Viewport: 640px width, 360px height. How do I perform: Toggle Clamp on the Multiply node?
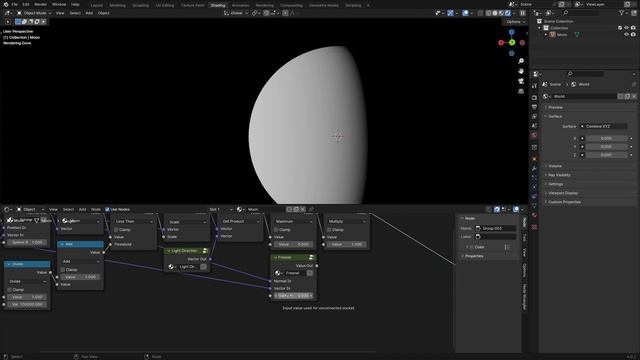(x=329, y=230)
